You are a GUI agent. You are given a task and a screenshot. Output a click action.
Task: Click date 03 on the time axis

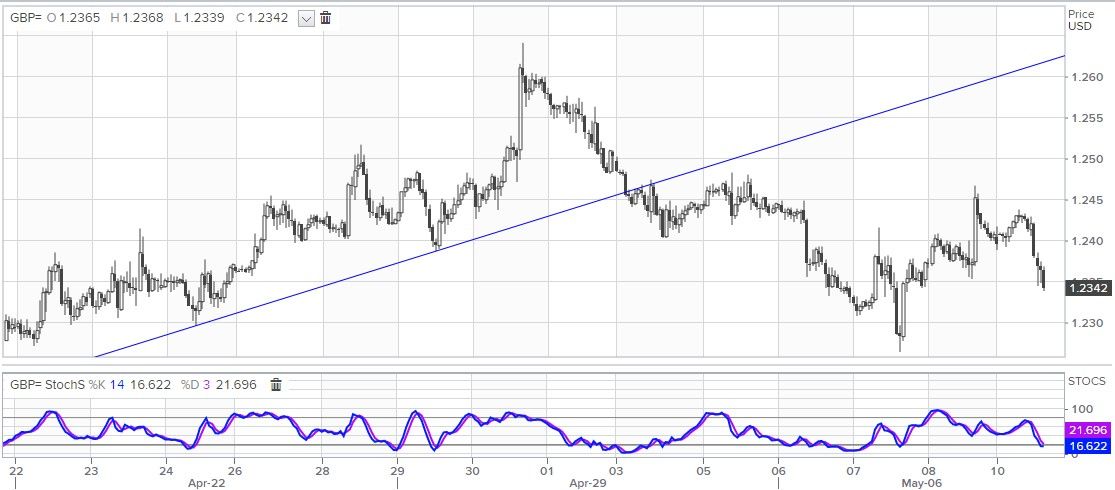coord(616,470)
